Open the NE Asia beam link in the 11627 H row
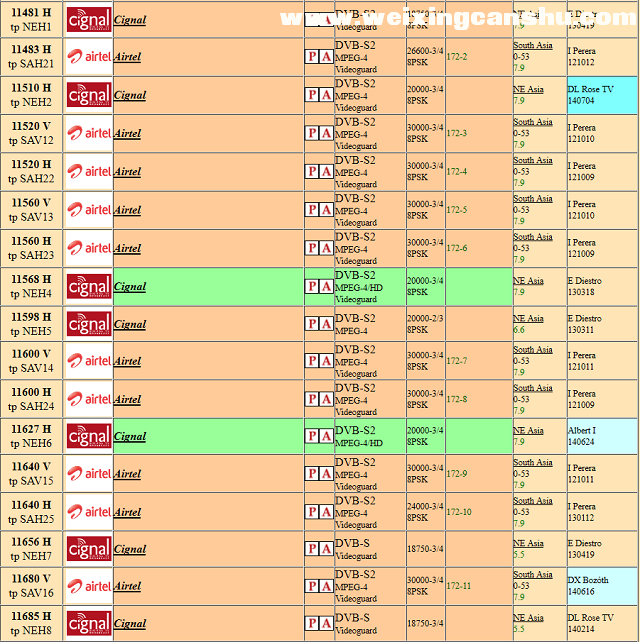The width and height of the screenshot is (640, 642). 528,431
